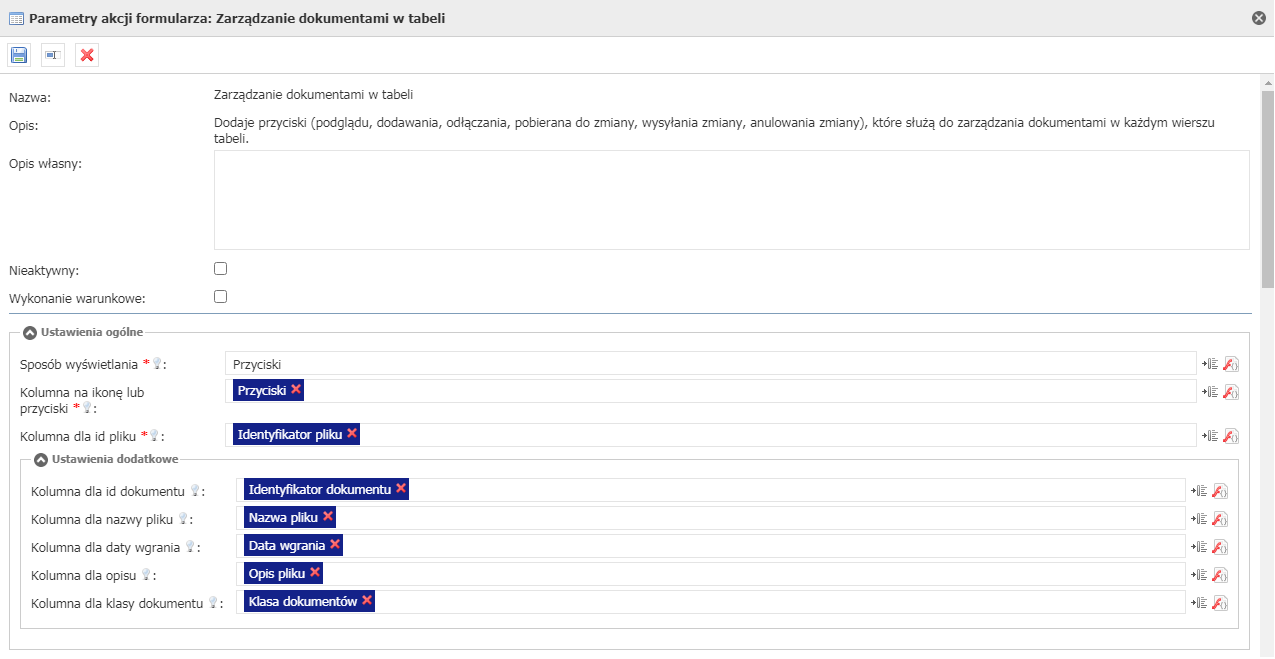Screen dimensions: 1275x659
Task: Open value list icon for Kolumna na ikonę lub przyciski
Action: 1209,392
